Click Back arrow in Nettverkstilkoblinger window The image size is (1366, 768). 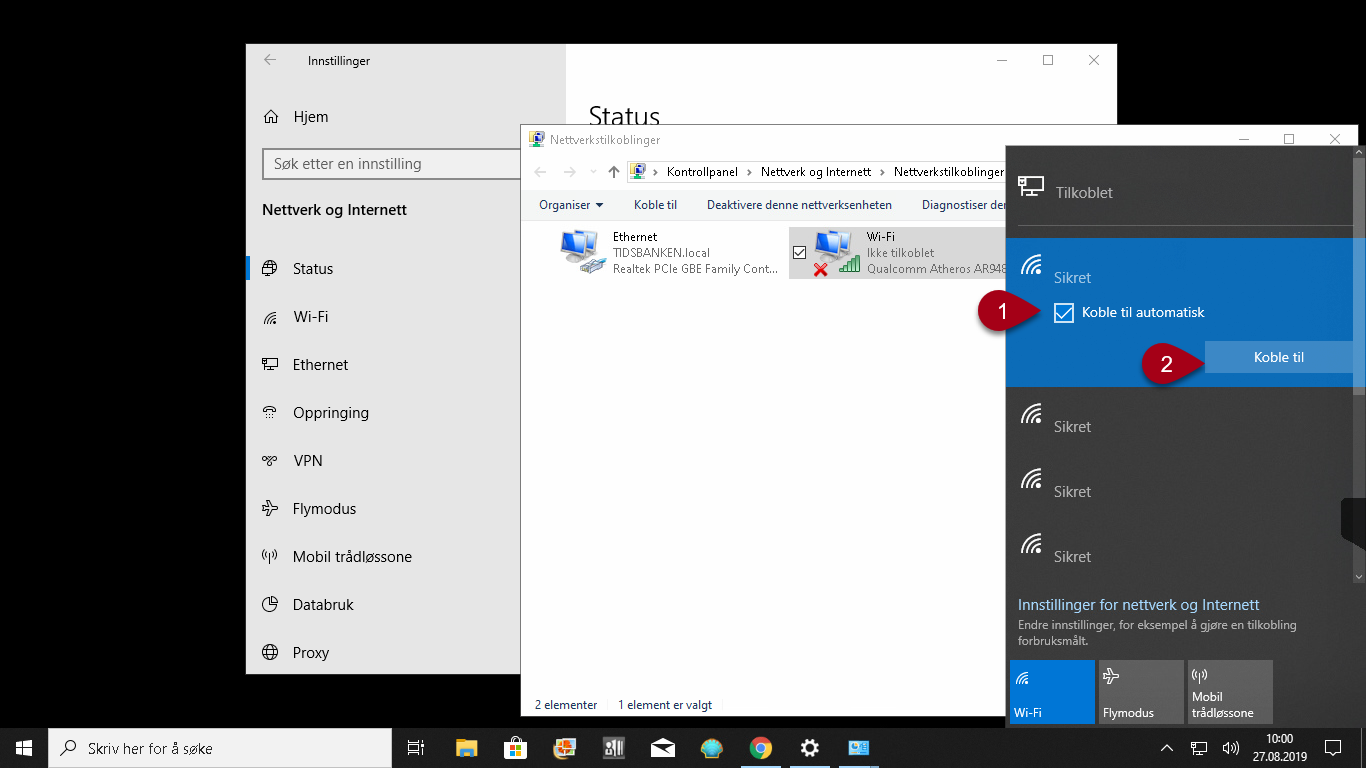(540, 172)
